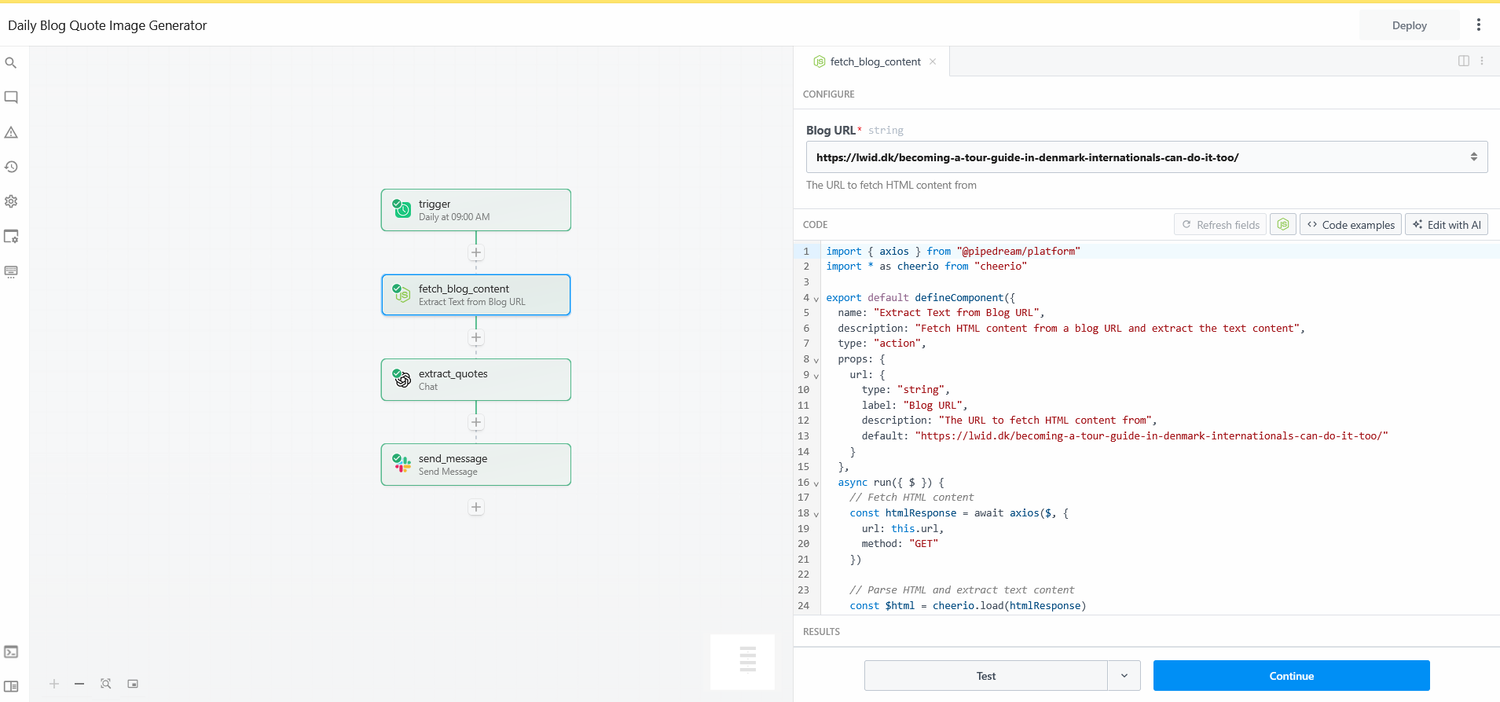1500x702 pixels.
Task: Click the split view icon near the tab
Action: click(x=1464, y=61)
